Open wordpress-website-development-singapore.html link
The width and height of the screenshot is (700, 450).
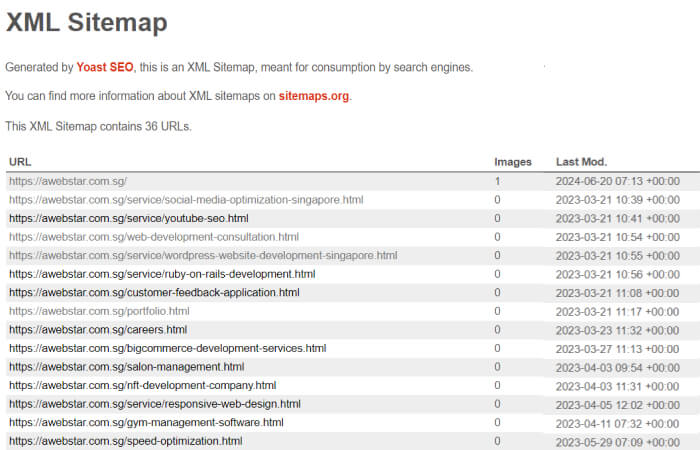tap(203, 255)
